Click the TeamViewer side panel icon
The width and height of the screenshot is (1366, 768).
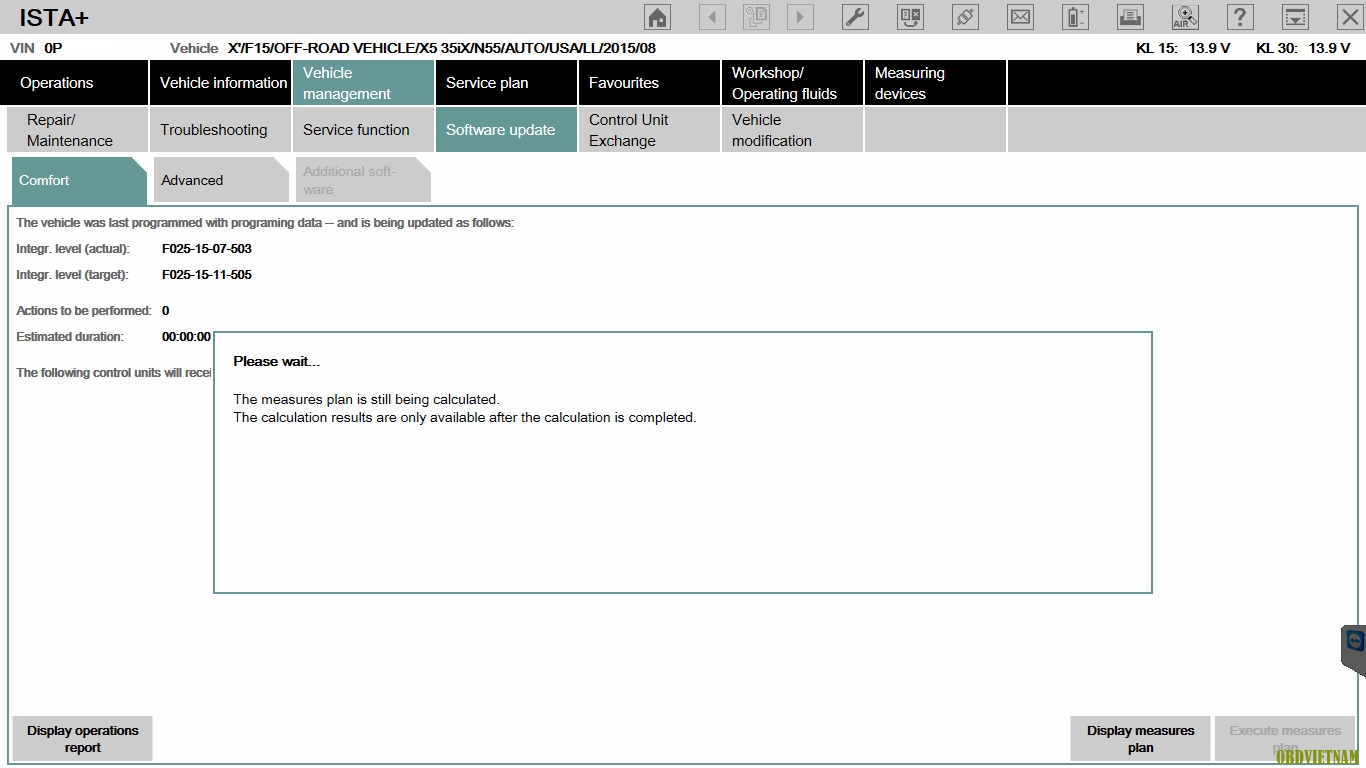click(x=1355, y=642)
